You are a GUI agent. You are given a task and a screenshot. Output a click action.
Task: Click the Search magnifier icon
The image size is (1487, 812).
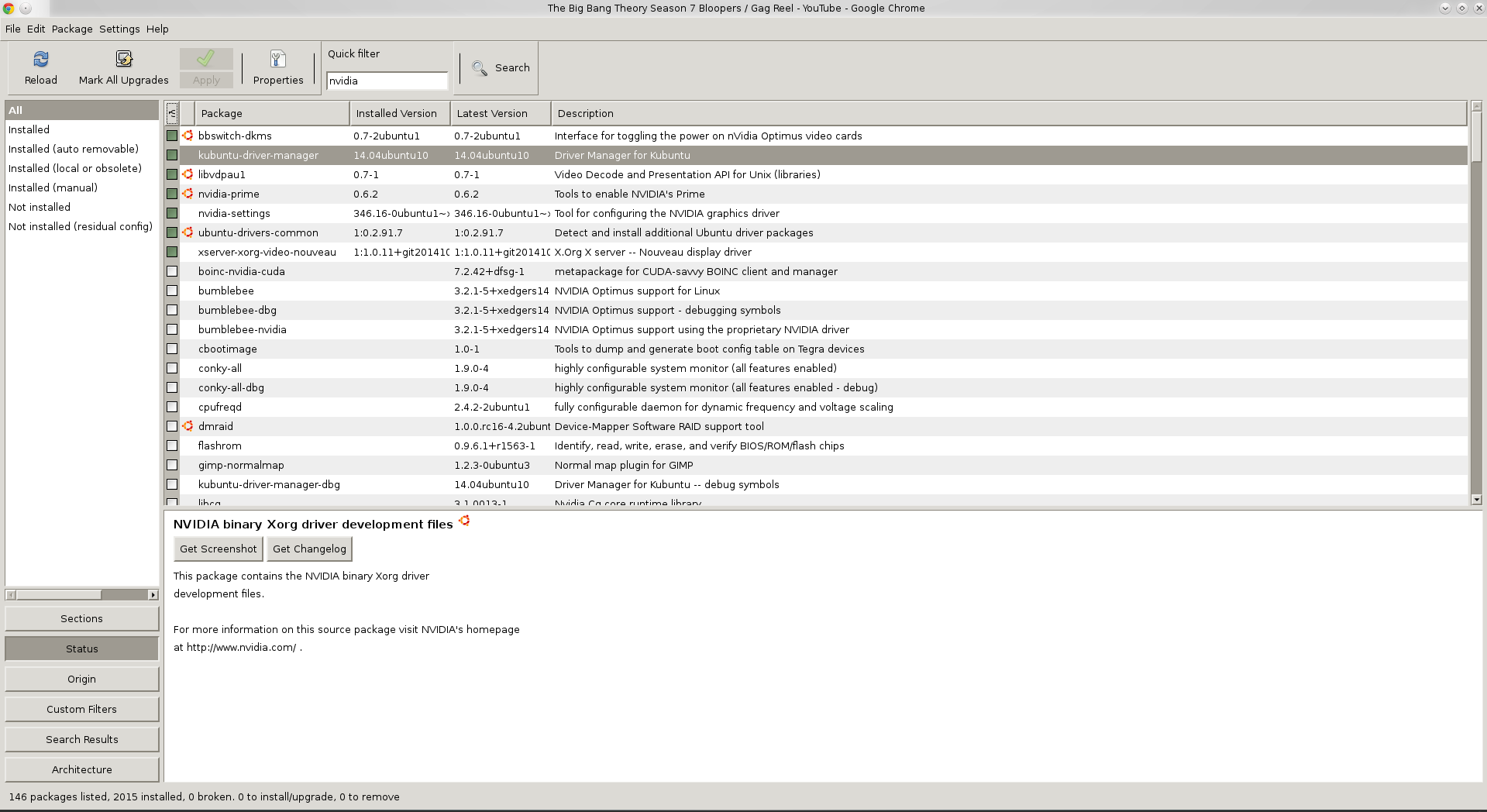point(480,68)
